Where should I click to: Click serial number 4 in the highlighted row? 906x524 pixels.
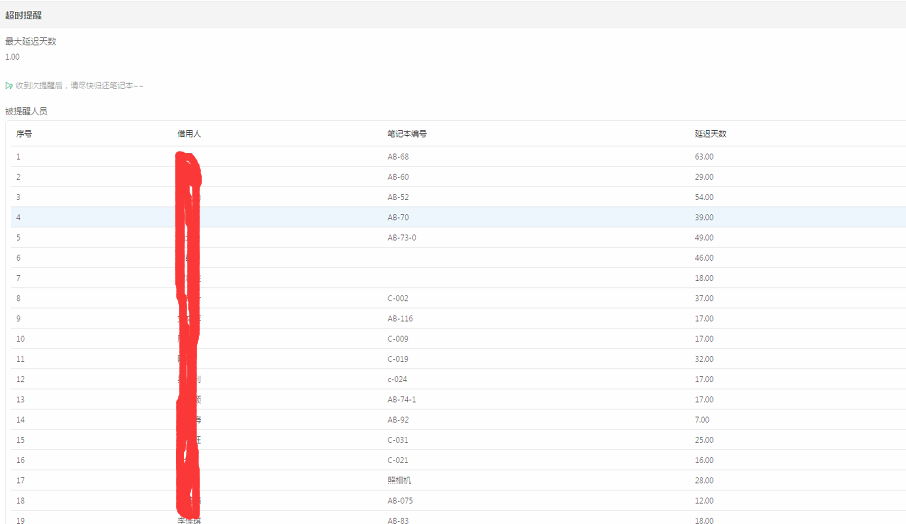coord(18,217)
